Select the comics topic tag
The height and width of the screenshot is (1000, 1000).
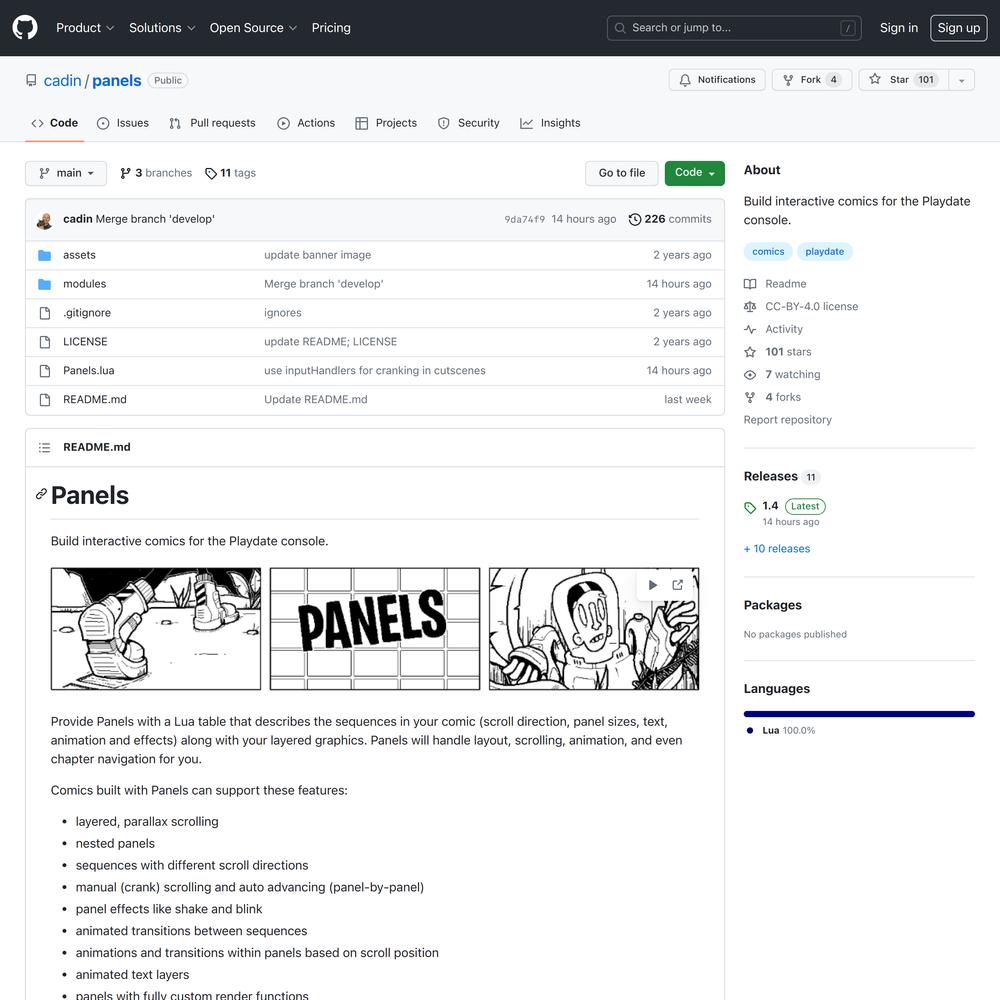768,251
